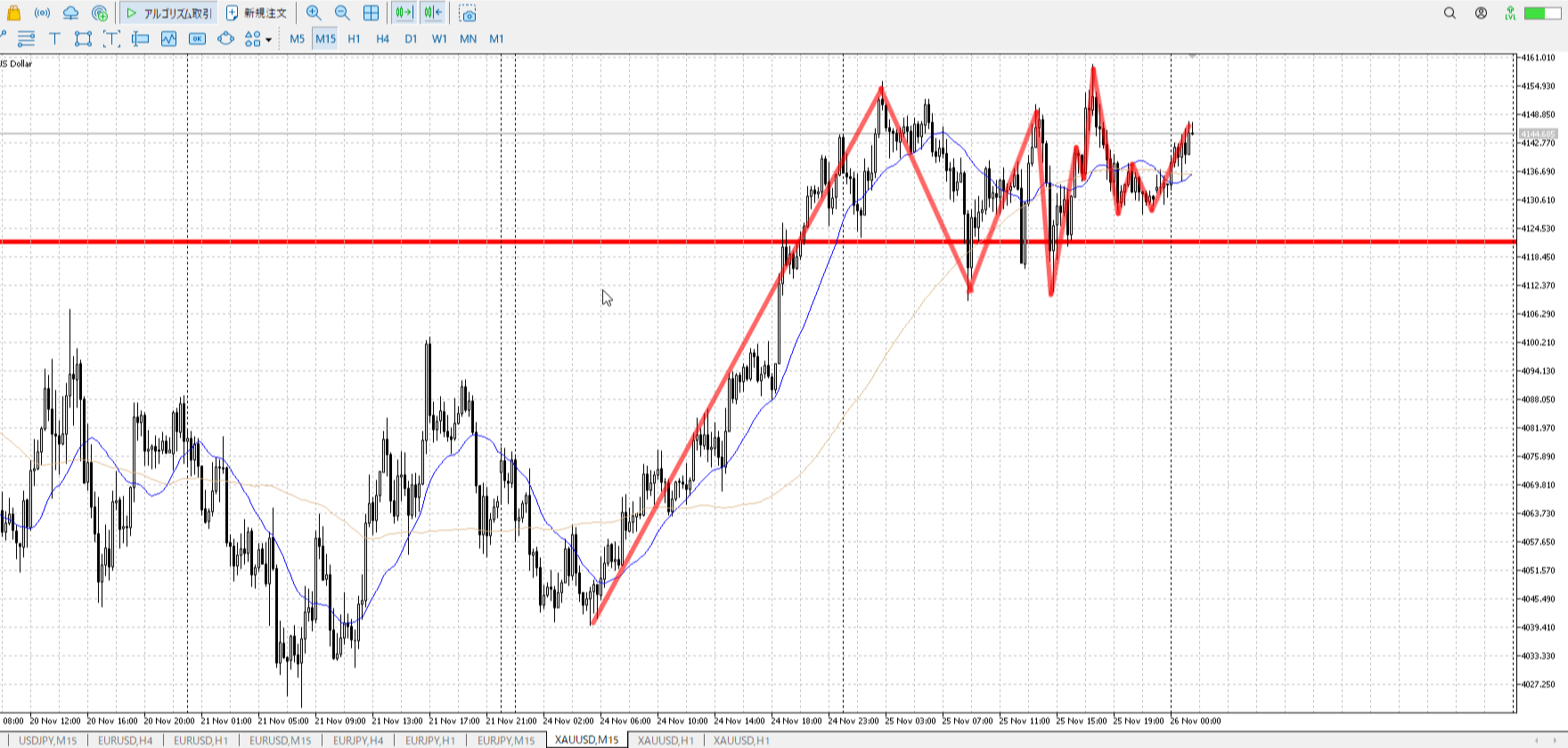Toggle chart auto-scroll to latest bar
This screenshot has width=1568, height=748.
click(x=404, y=13)
